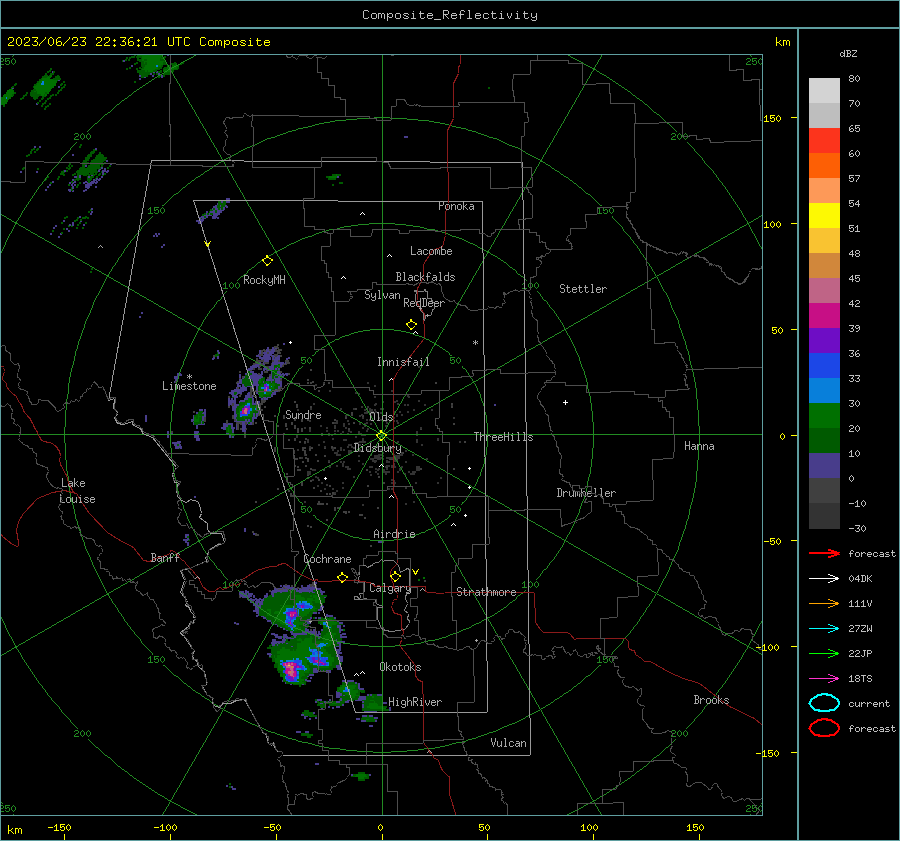Screen dimensions: 900x841
Task: Select the magenta 42-39 dBZ color swatch
Action: pyautogui.click(x=824, y=315)
